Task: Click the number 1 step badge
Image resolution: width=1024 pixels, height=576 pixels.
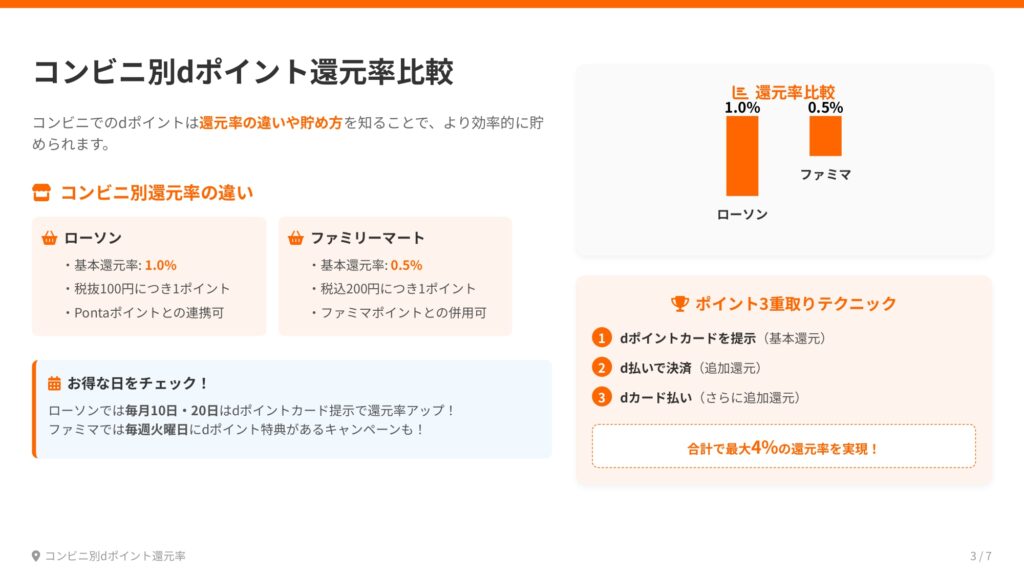Action: (601, 338)
